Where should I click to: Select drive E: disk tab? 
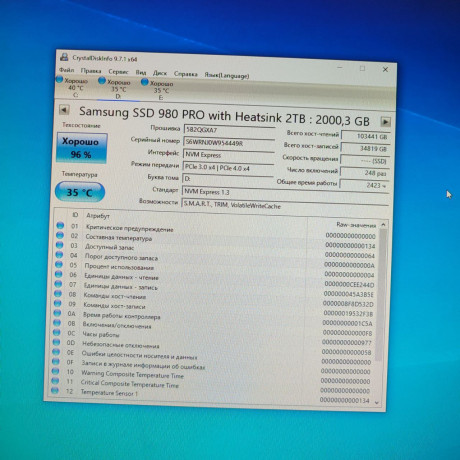click(x=159, y=90)
